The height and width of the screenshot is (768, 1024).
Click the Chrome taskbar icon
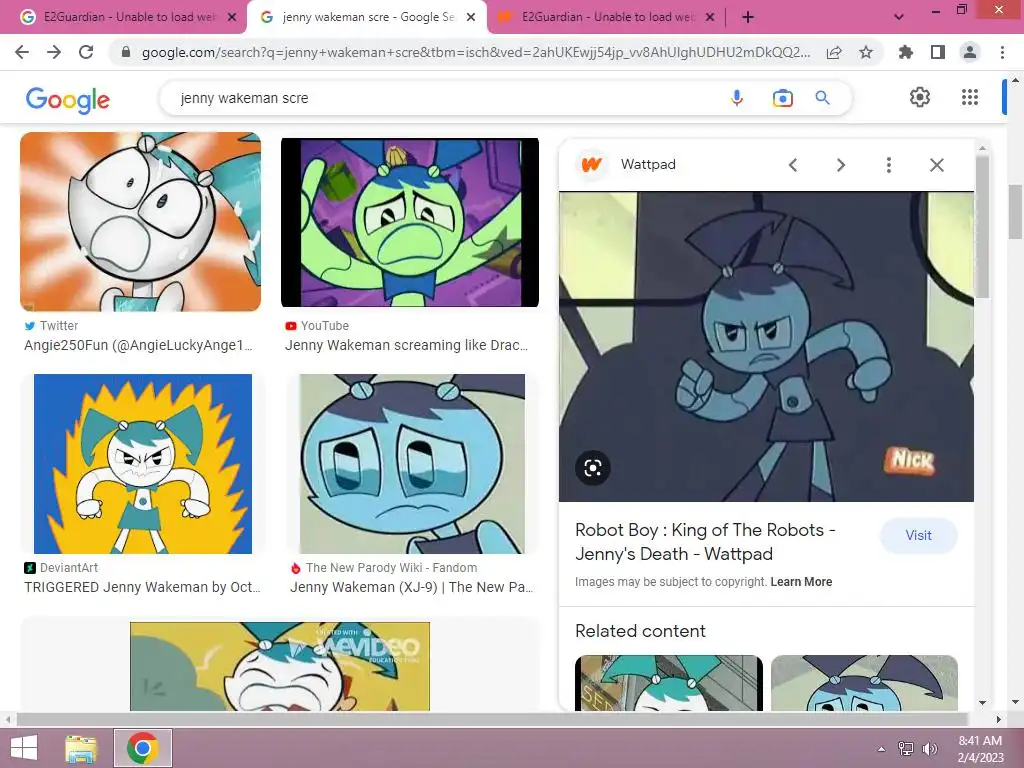(x=143, y=748)
